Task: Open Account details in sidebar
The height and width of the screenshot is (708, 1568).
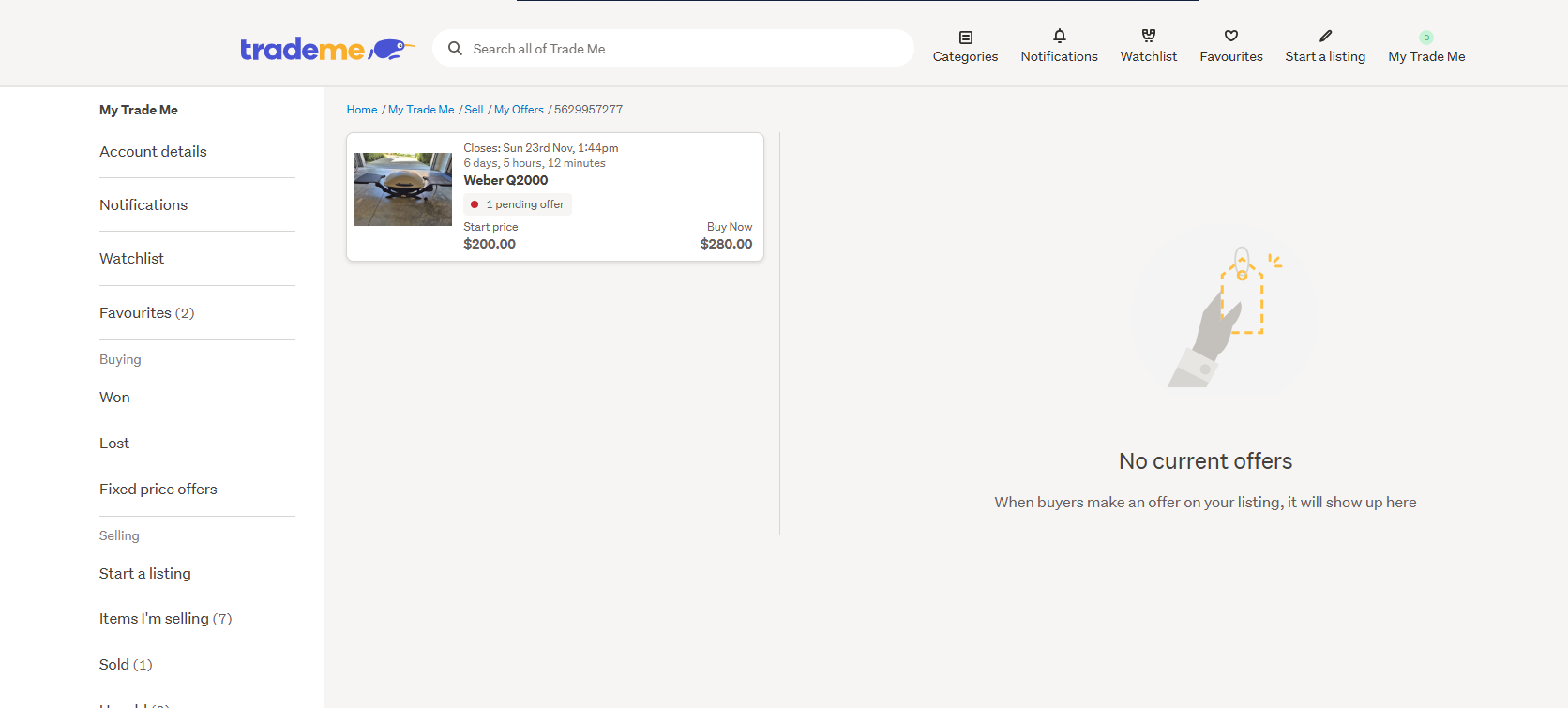Action: point(153,152)
